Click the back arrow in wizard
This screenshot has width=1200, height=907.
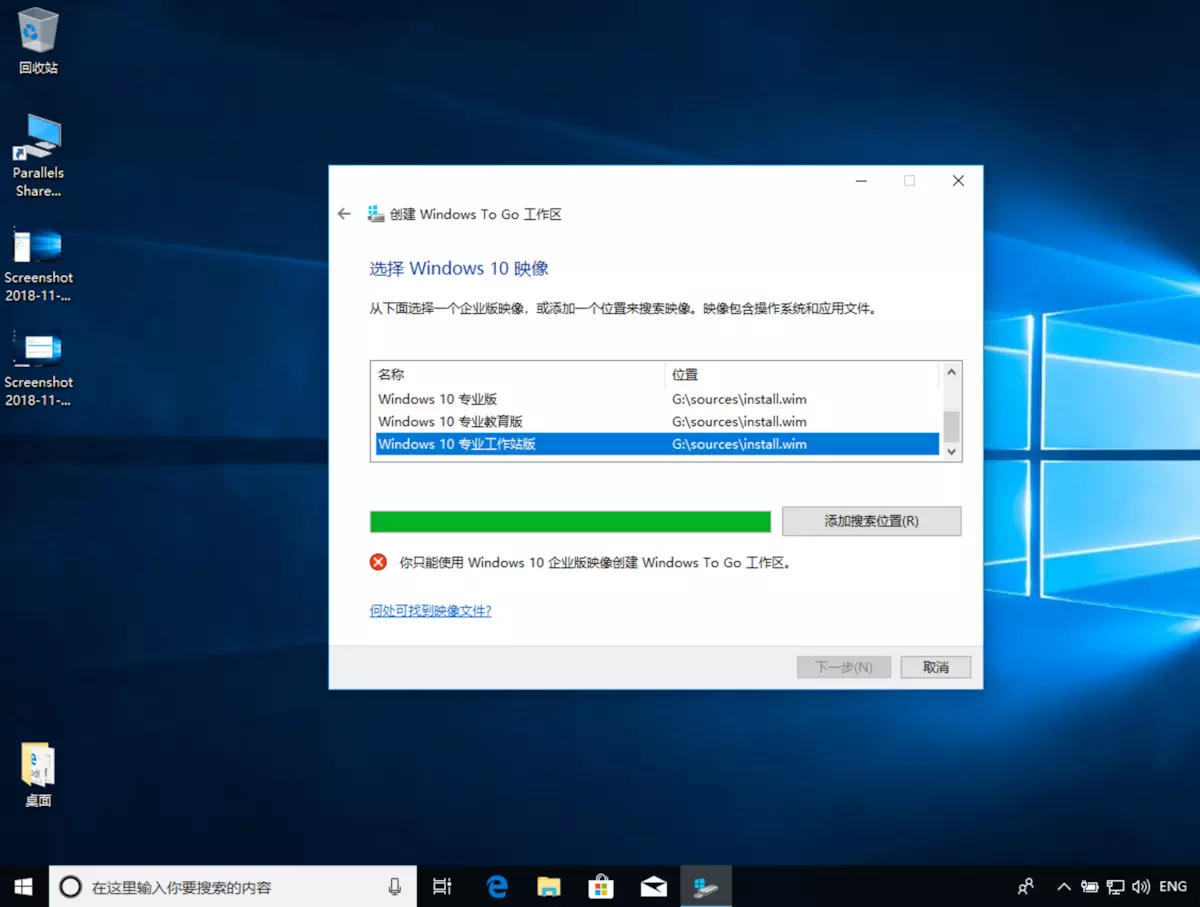pos(345,214)
